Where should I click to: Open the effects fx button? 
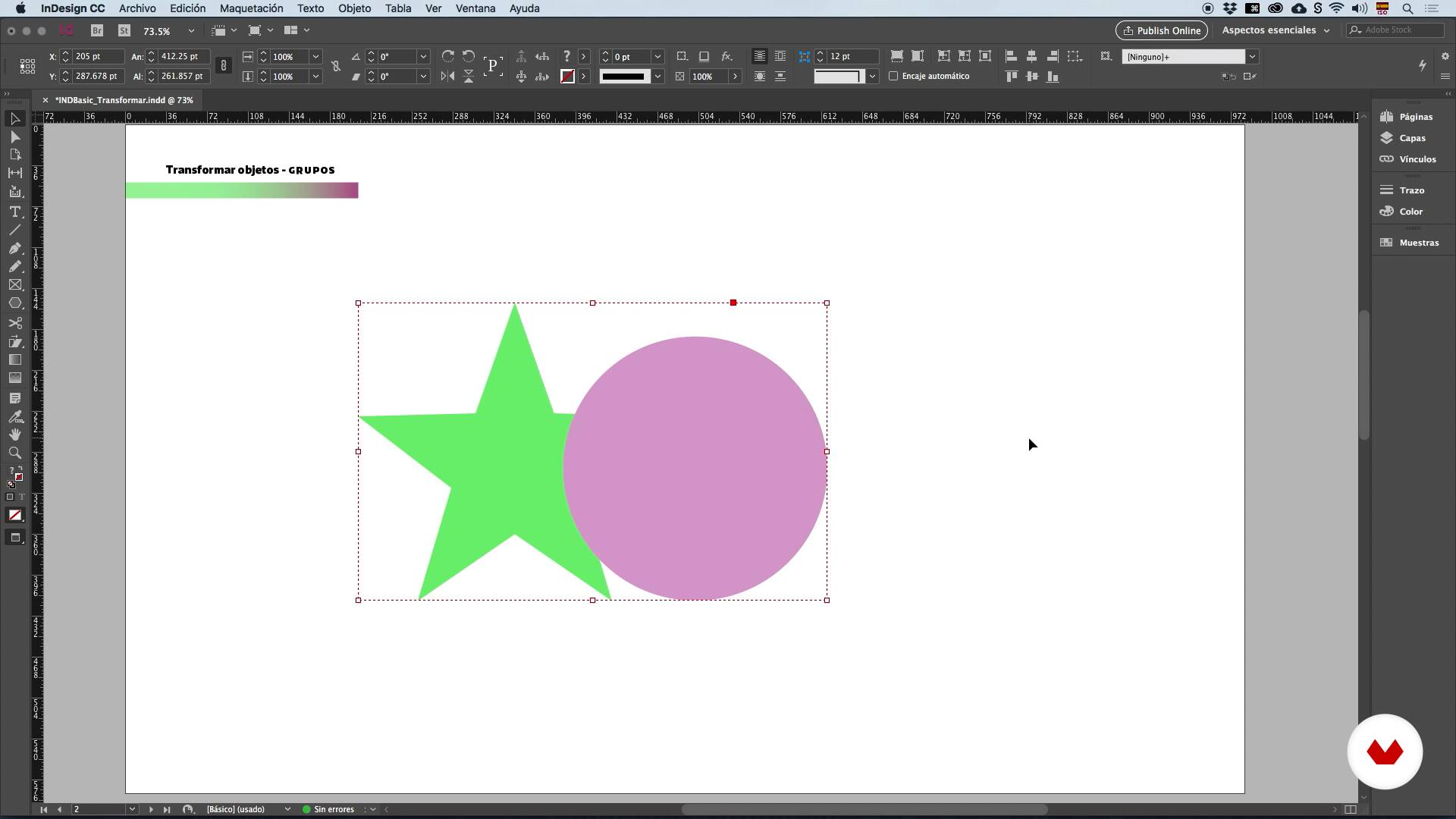(726, 57)
